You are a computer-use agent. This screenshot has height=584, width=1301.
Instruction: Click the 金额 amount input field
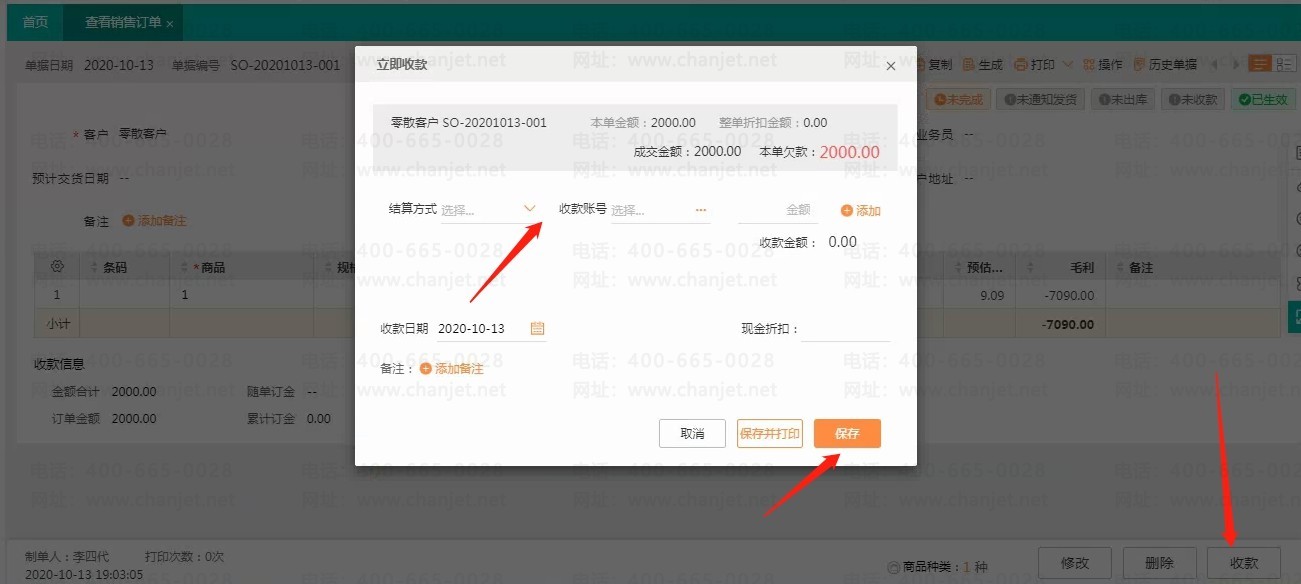pos(778,210)
